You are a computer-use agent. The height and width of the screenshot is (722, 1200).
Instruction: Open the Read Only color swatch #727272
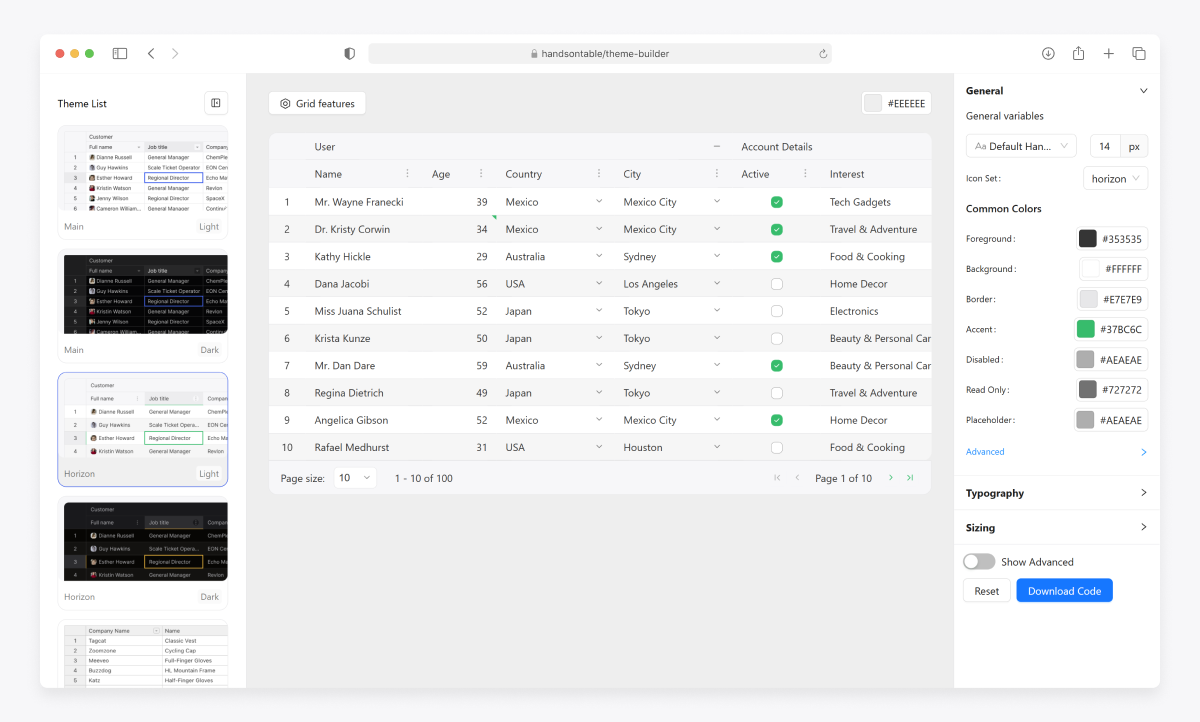tap(1087, 389)
